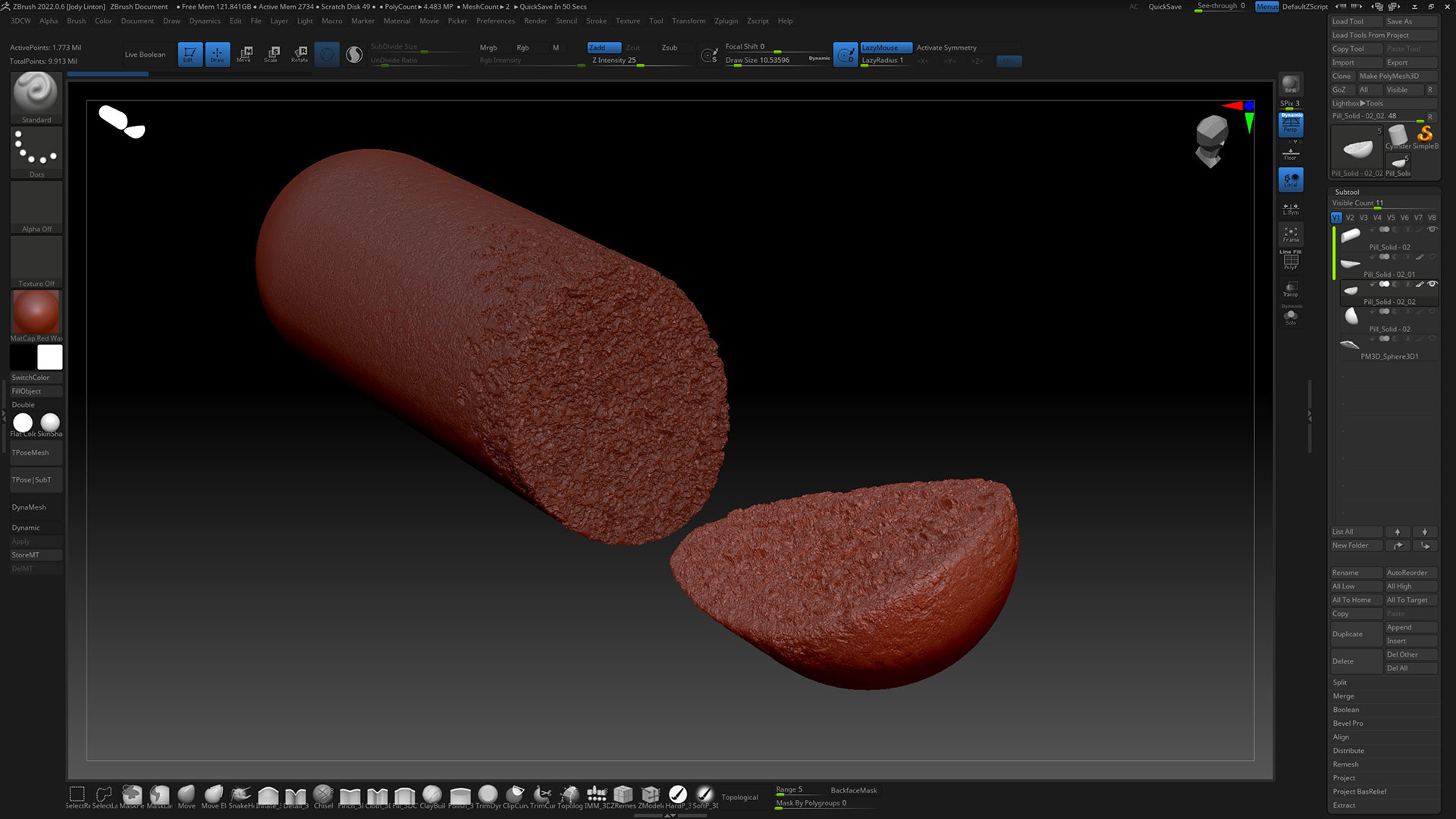The image size is (1456, 819).
Task: Adjust the Z Intensity slider
Action: [x=629, y=61]
